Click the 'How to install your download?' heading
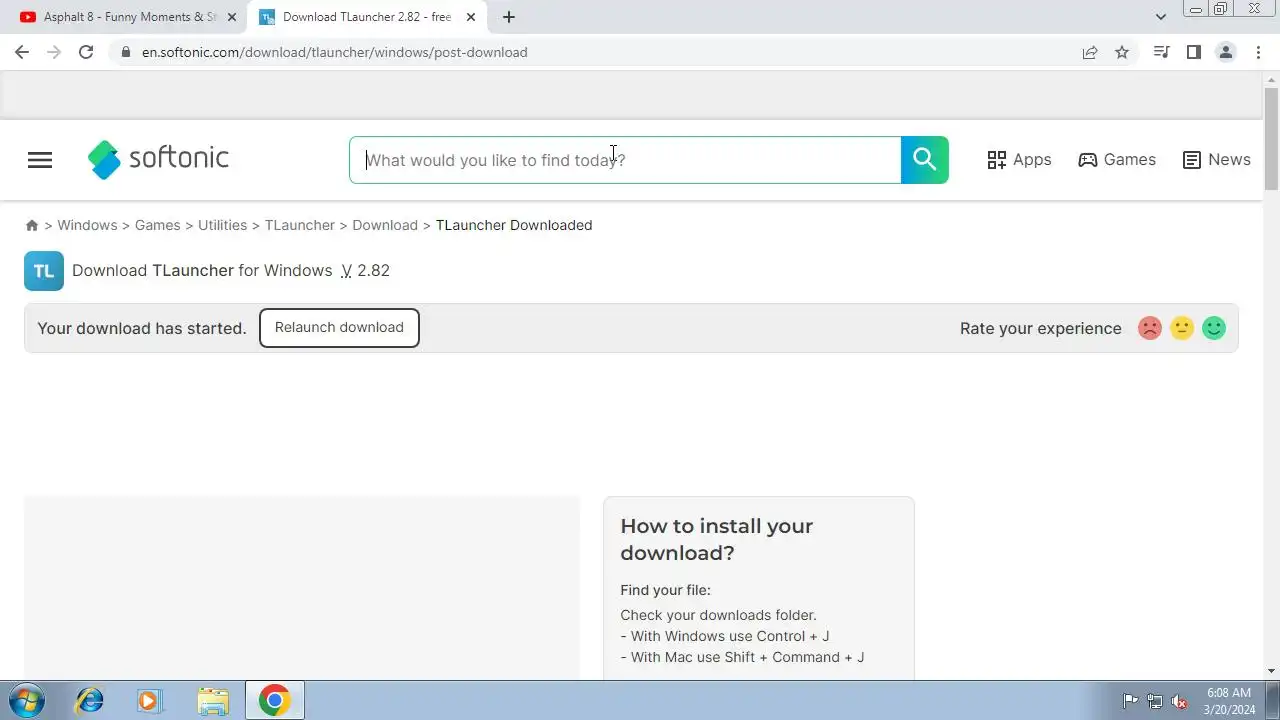This screenshot has height=720, width=1280. [x=716, y=539]
